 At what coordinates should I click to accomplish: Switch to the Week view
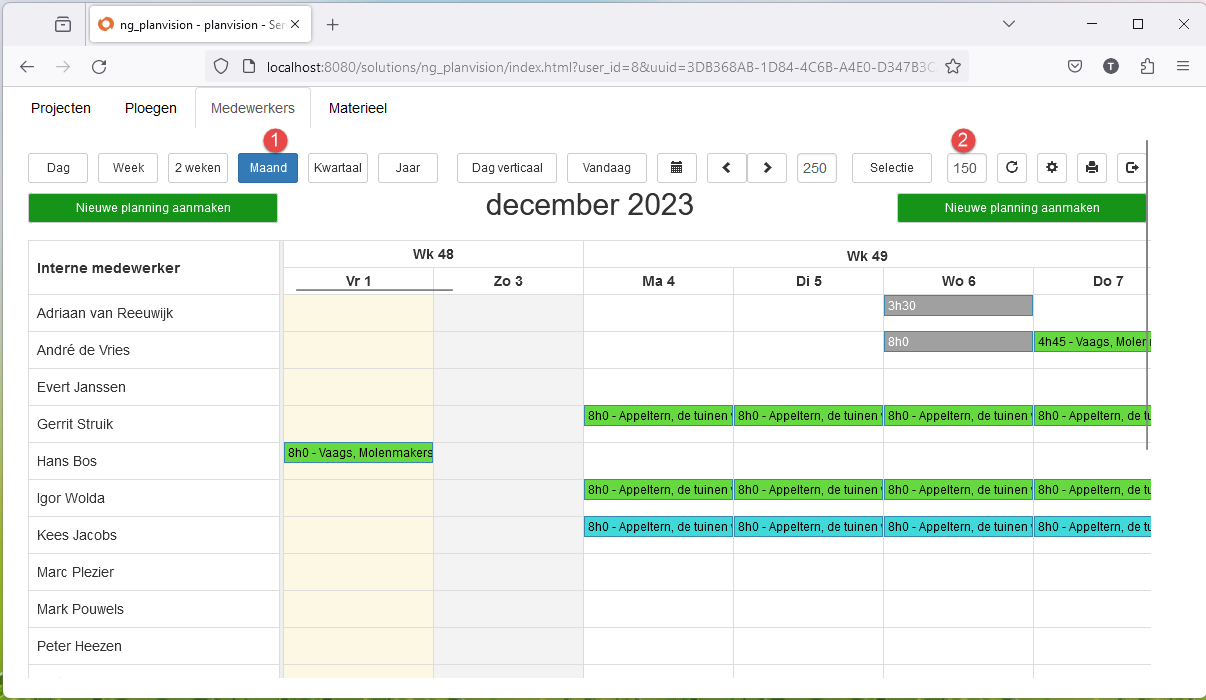click(x=128, y=168)
